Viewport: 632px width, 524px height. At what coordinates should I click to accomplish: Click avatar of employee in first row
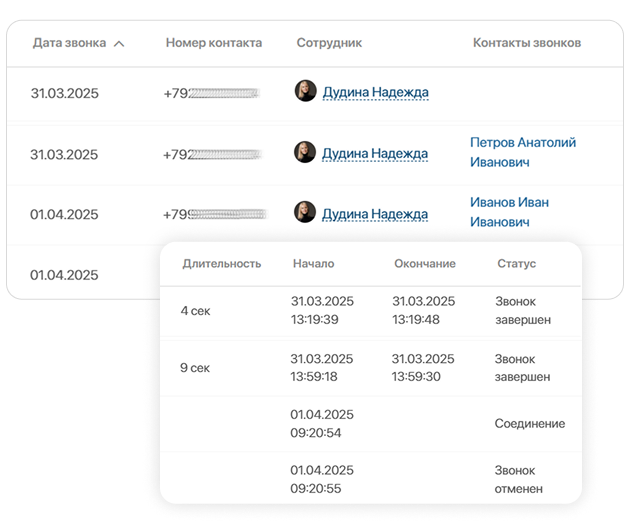tap(306, 91)
